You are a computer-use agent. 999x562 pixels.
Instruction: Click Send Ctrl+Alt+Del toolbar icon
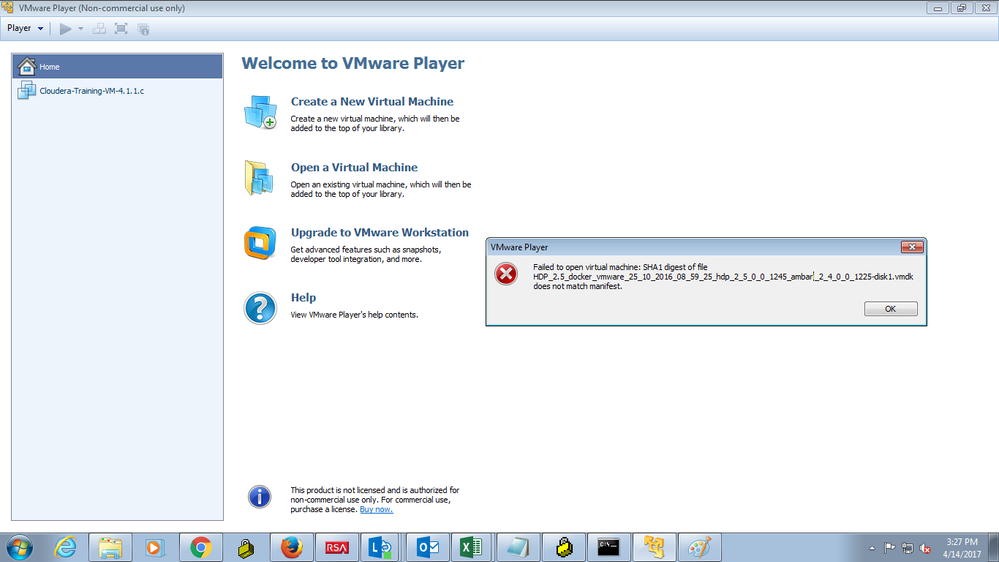(x=99, y=29)
